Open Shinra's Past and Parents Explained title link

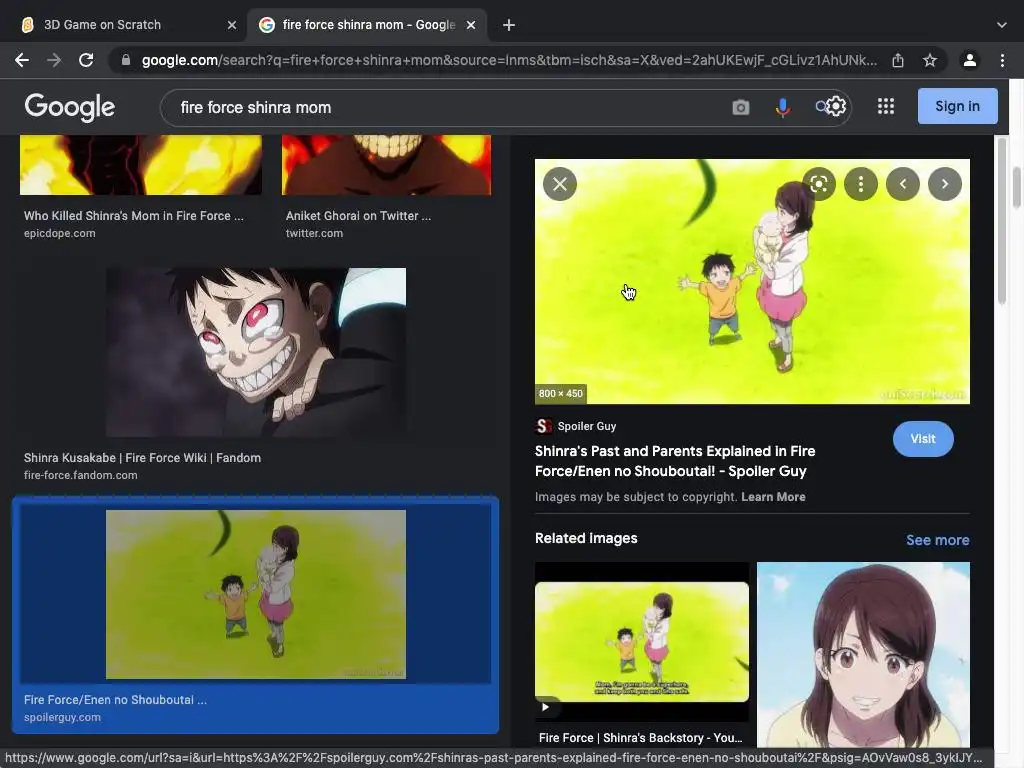click(675, 461)
